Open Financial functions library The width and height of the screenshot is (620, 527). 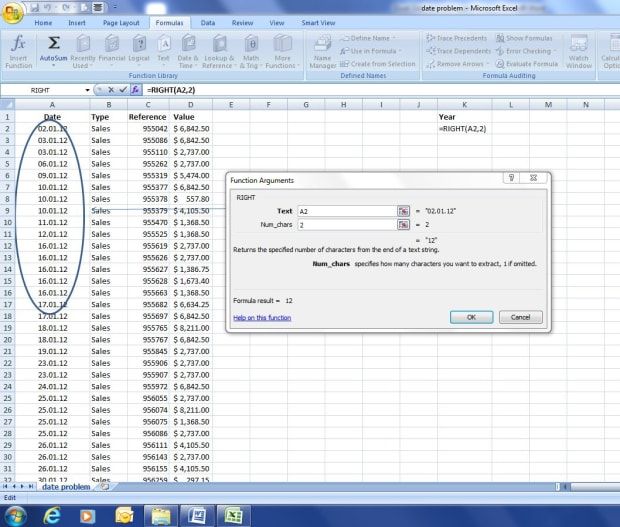pyautogui.click(x=112, y=49)
